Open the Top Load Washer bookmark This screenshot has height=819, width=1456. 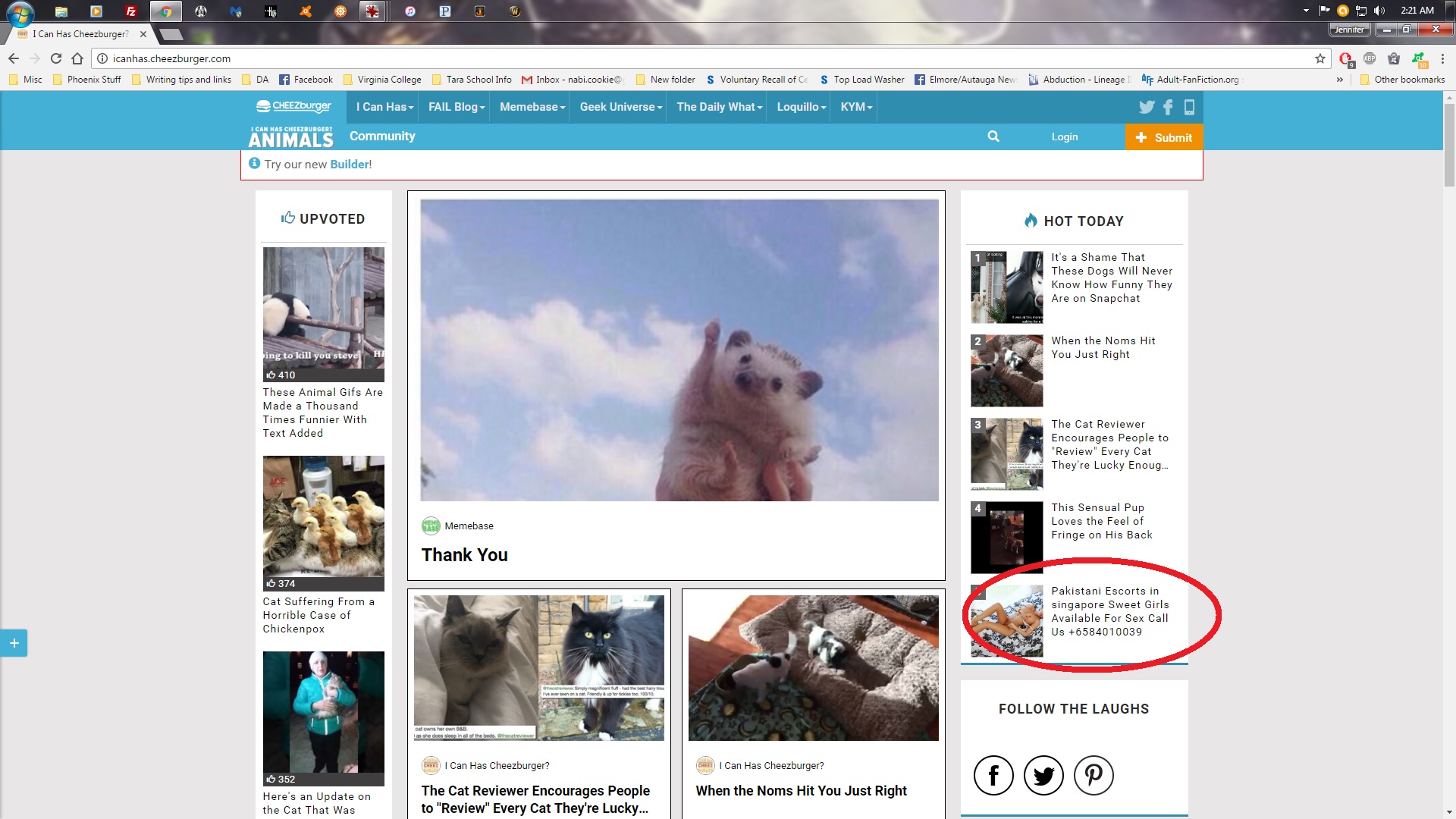click(x=862, y=80)
